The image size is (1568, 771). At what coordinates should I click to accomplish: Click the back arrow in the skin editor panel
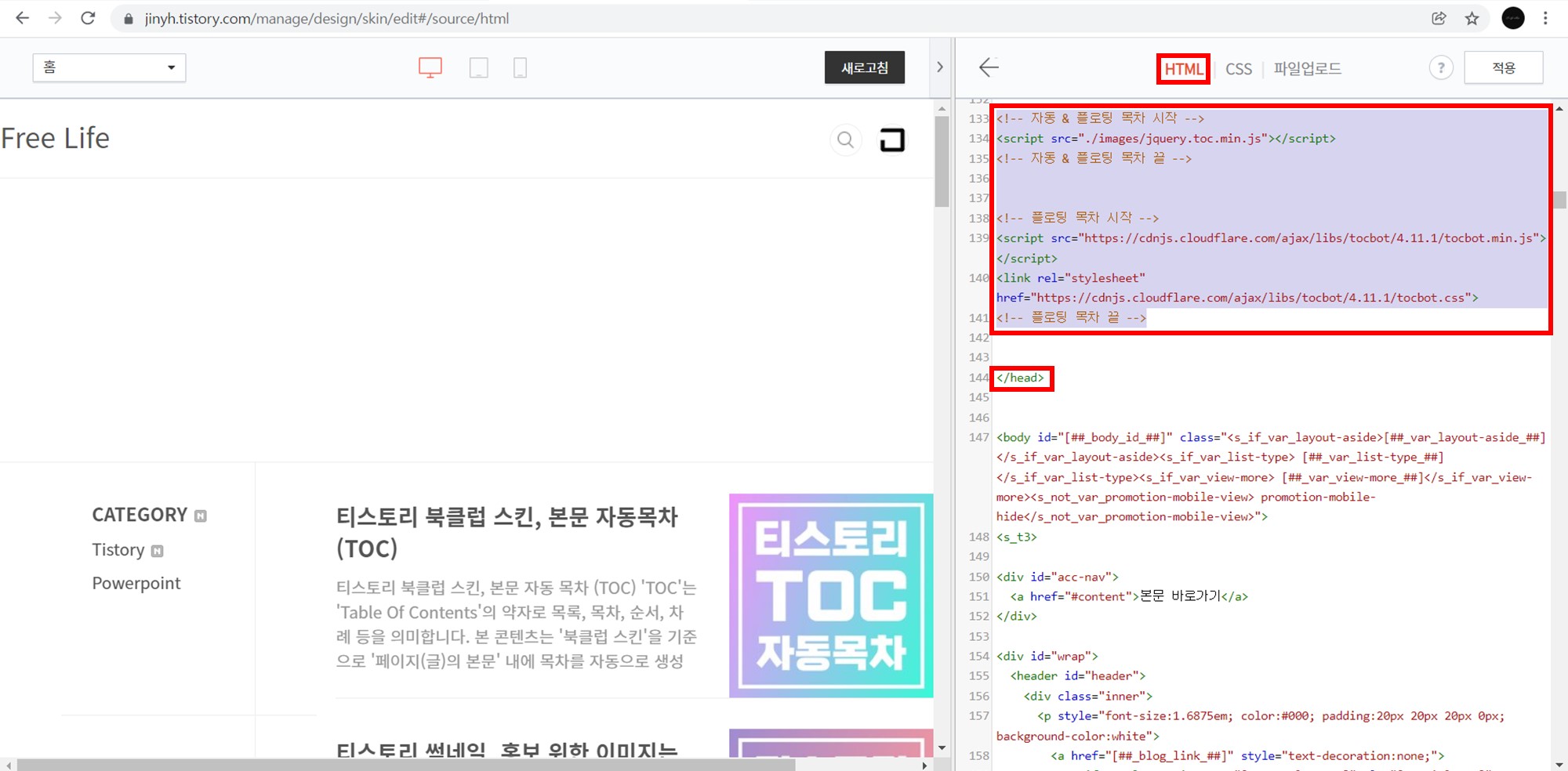(x=989, y=67)
